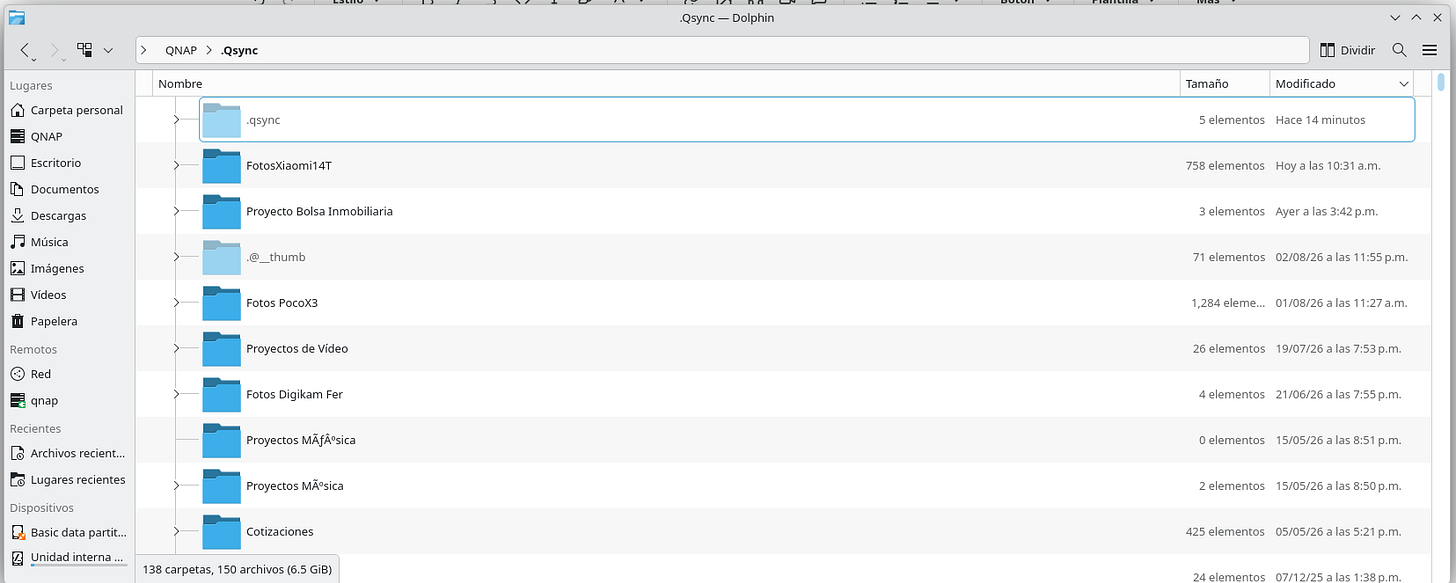Screen dimensions: 1456x583
Task: Click '19/07/26 a las 7:53 p.m.' date
Action: point(1338,349)
